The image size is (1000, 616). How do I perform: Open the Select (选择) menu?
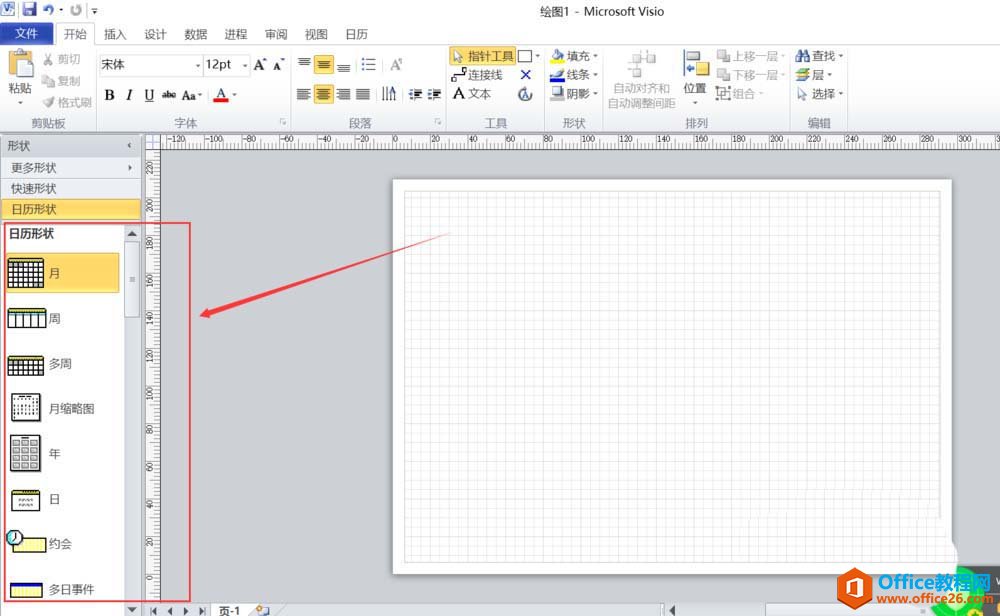pyautogui.click(x=820, y=94)
